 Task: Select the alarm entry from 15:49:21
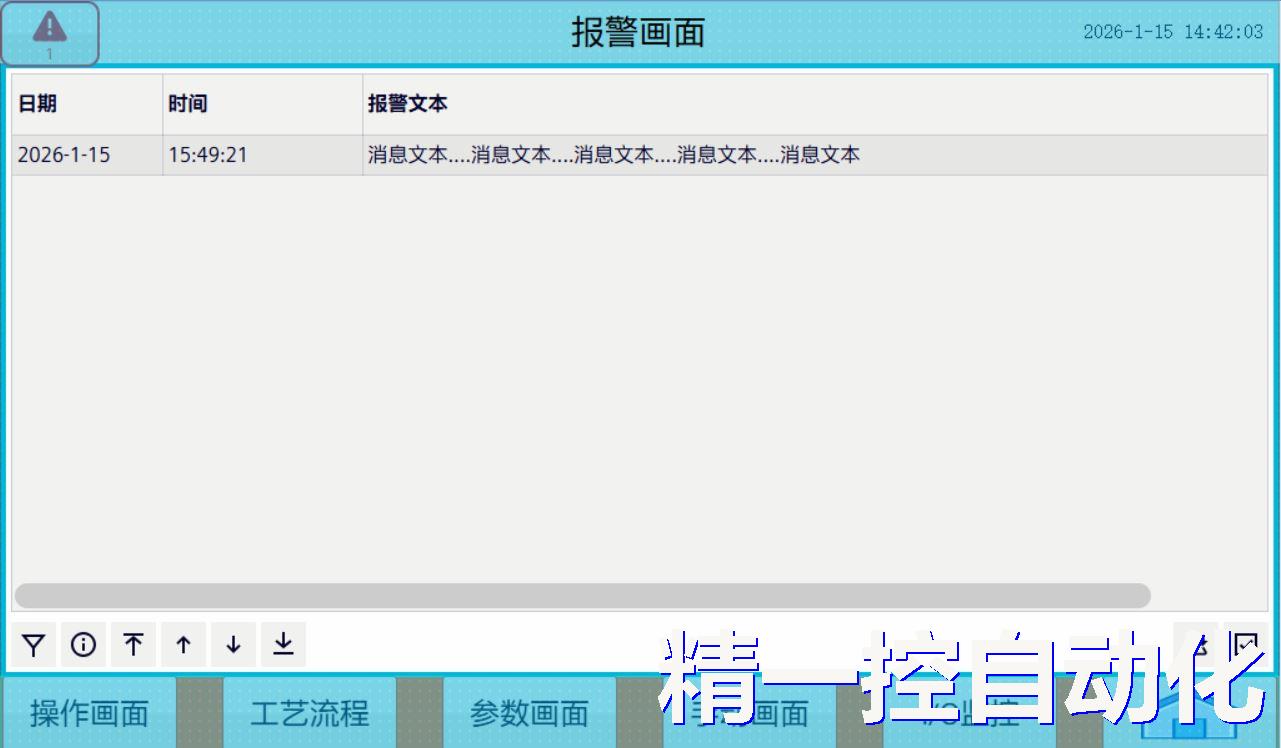400,155
